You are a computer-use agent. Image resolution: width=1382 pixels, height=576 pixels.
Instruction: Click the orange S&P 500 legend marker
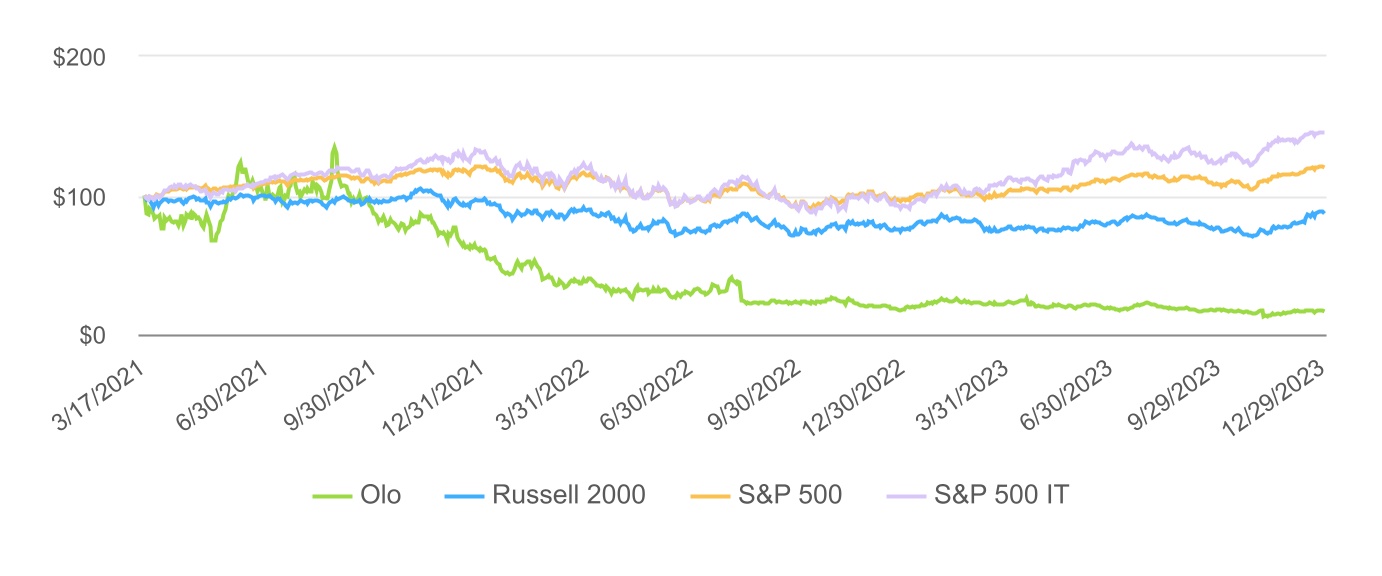tap(712, 495)
